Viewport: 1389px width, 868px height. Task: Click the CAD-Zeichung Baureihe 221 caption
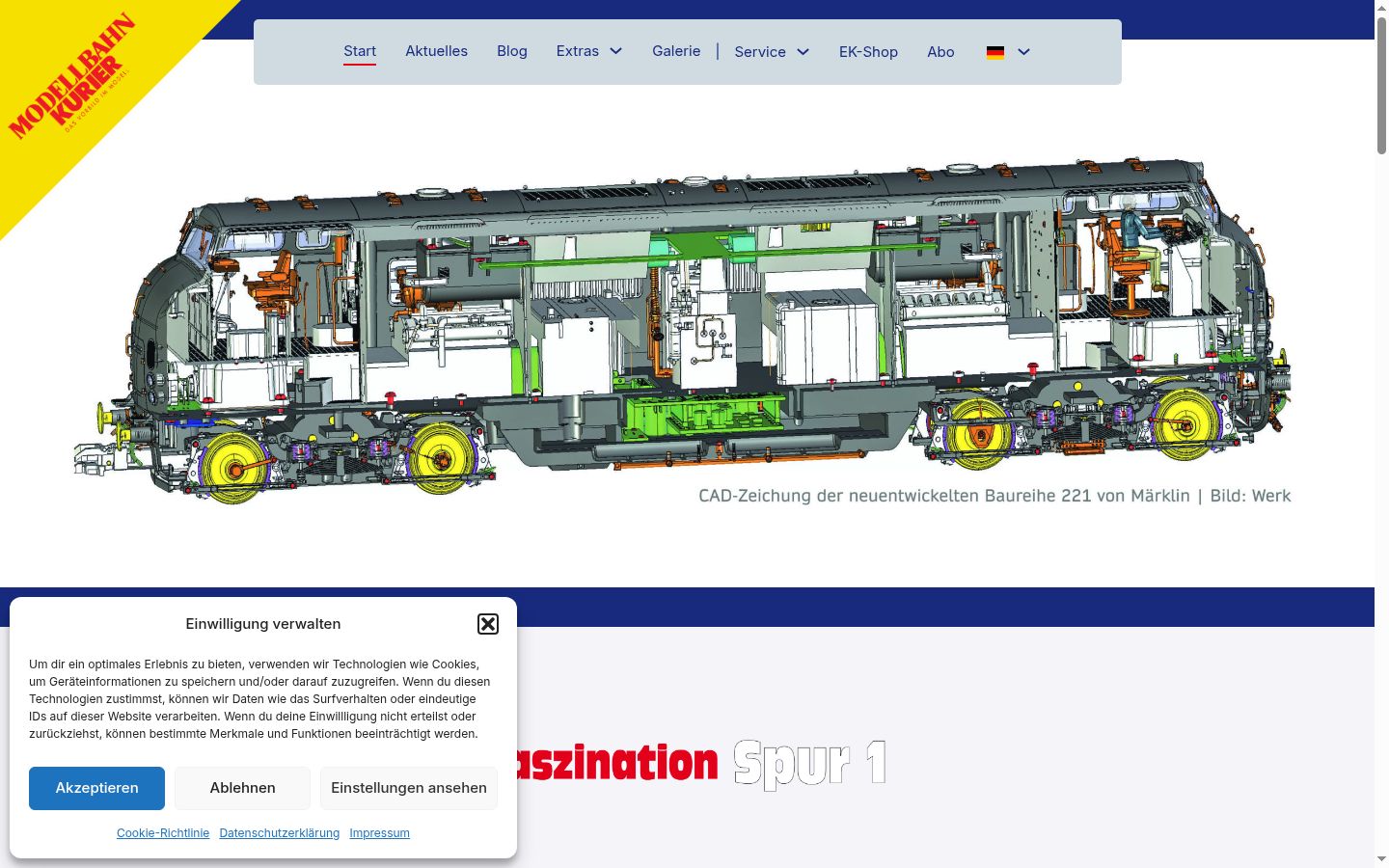(x=994, y=496)
